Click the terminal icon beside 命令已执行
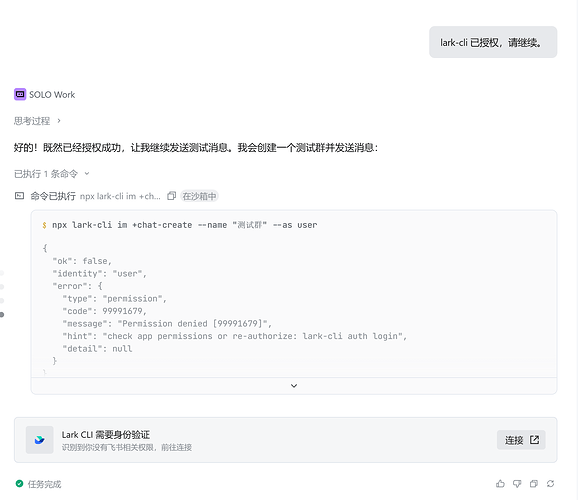 click(19, 196)
